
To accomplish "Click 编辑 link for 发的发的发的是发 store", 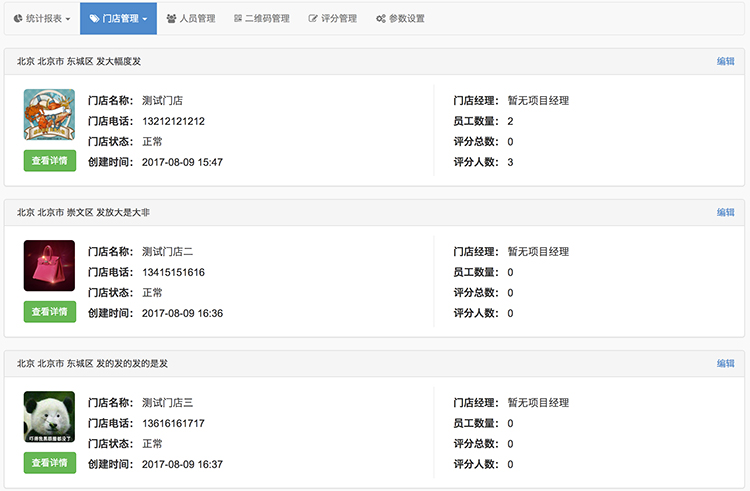I will click(725, 363).
